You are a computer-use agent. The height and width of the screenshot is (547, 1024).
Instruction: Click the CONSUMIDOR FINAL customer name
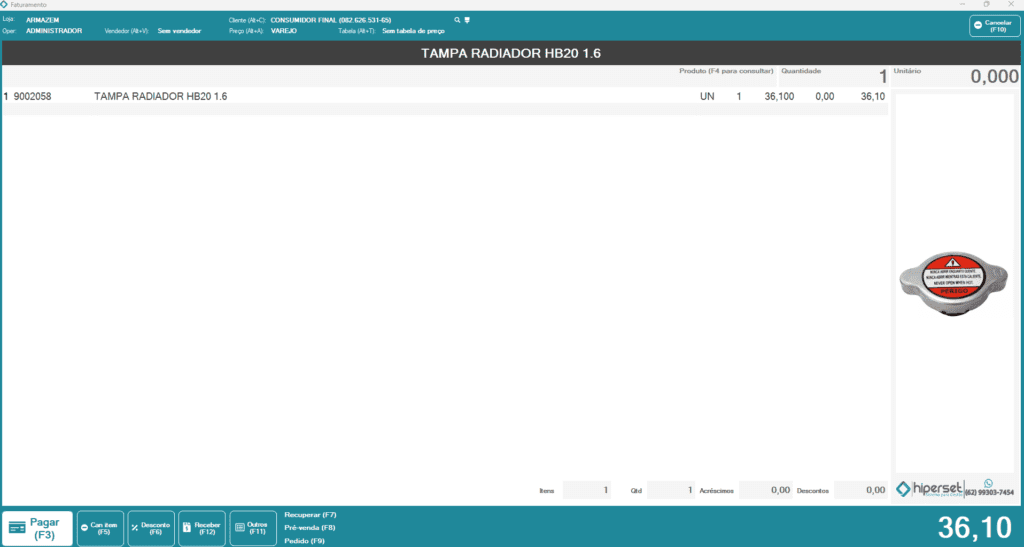(x=330, y=20)
